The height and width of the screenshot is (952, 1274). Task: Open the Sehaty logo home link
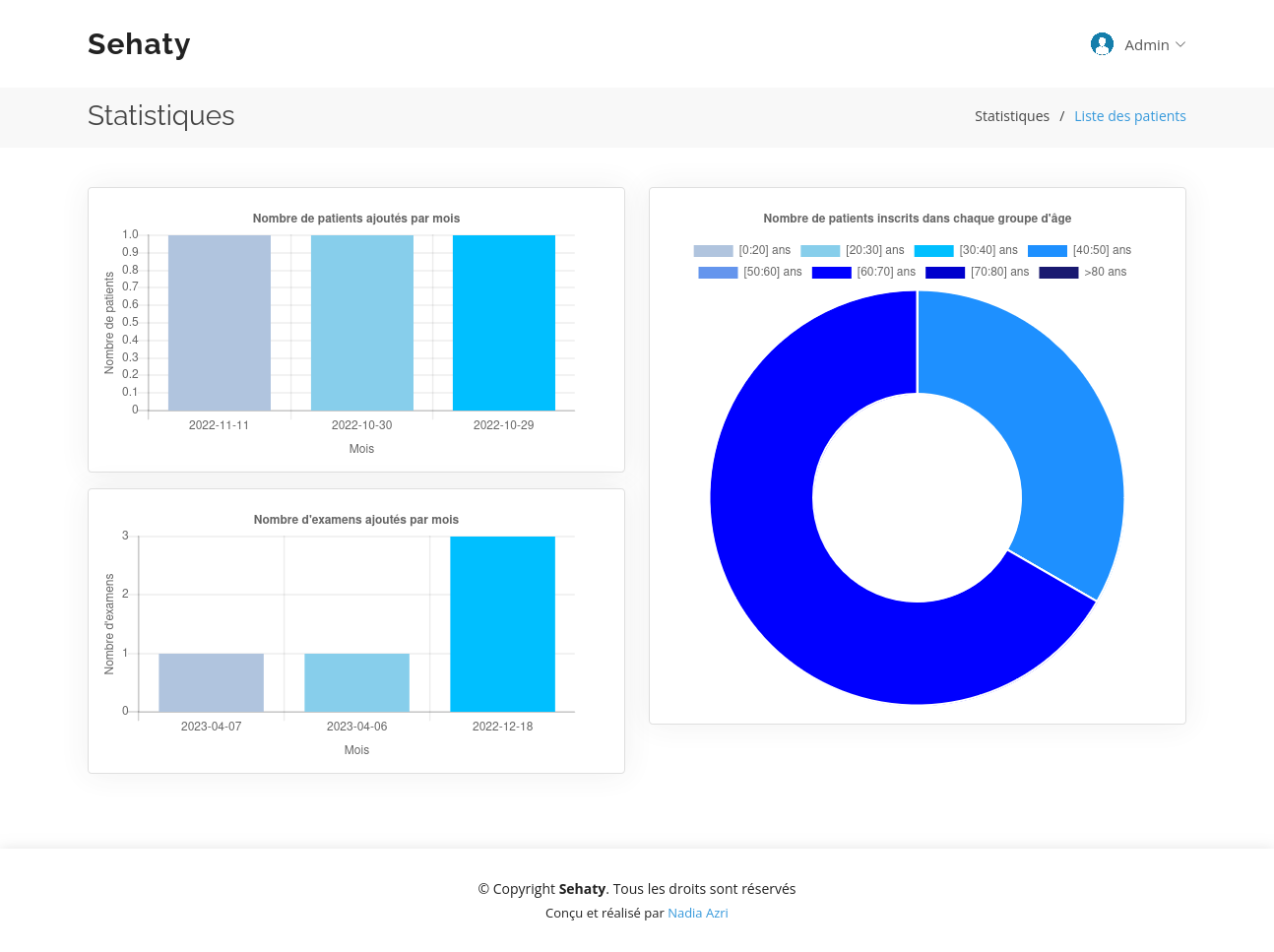click(x=139, y=44)
